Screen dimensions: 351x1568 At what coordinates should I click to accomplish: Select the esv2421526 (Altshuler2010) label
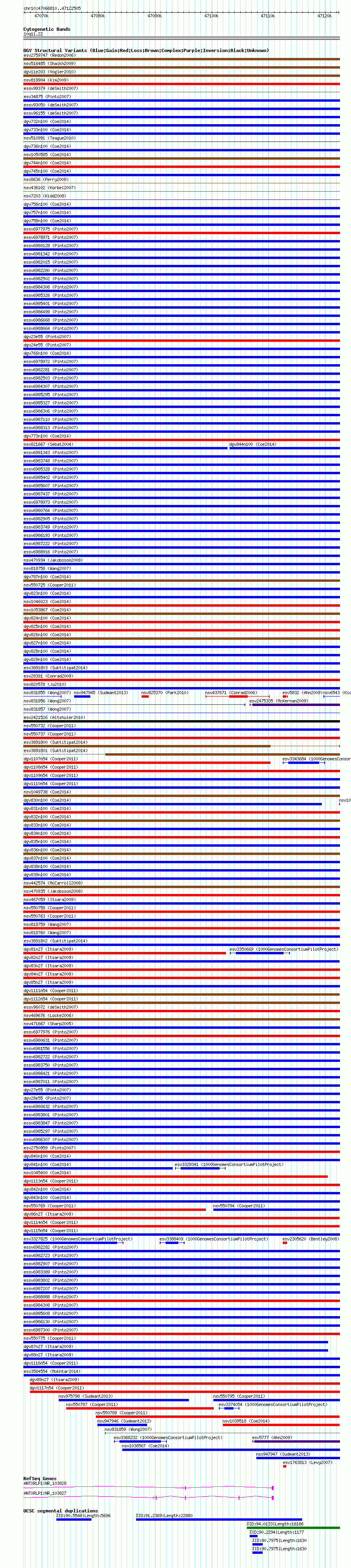(x=54, y=717)
